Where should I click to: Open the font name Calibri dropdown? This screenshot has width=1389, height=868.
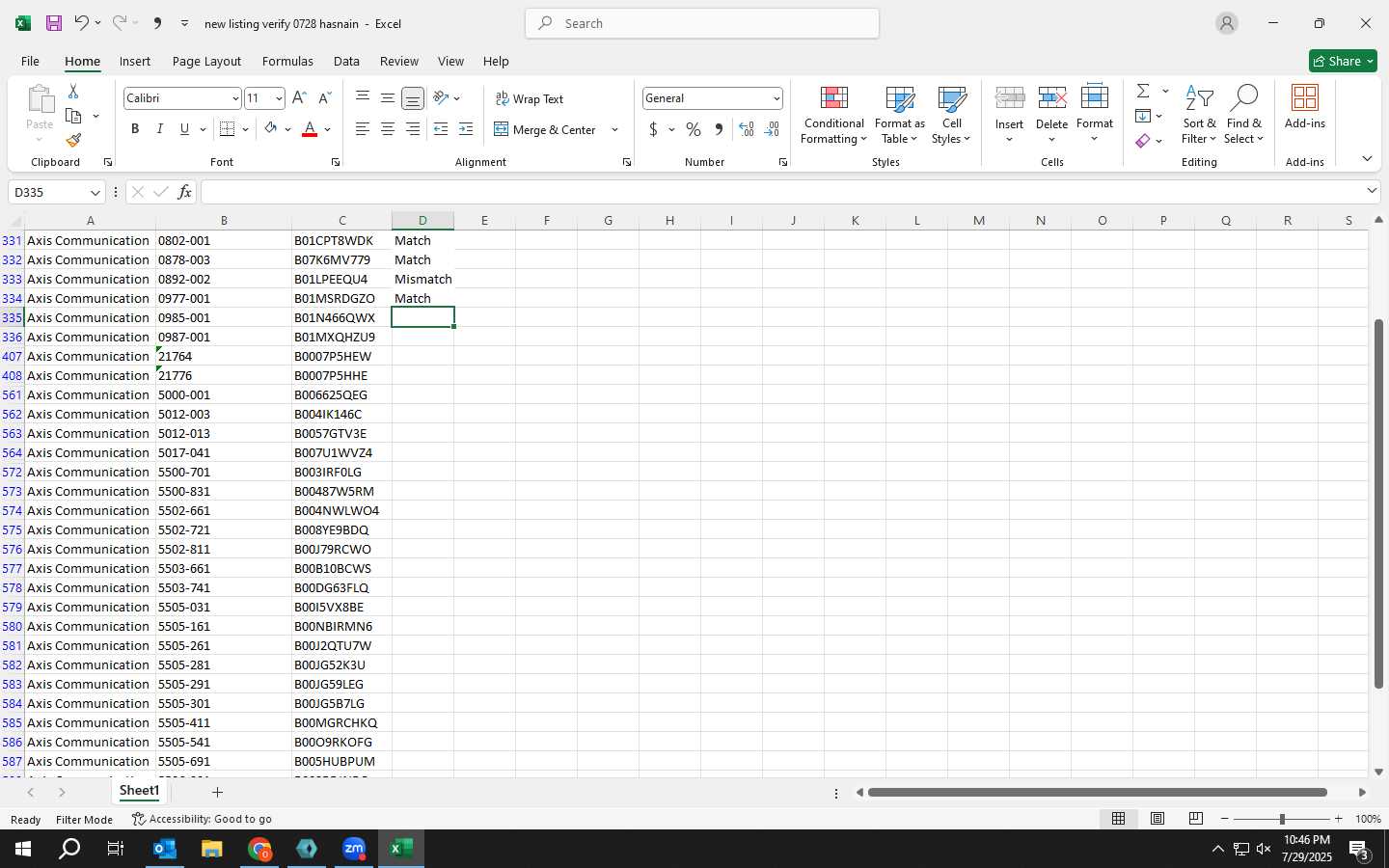click(234, 98)
